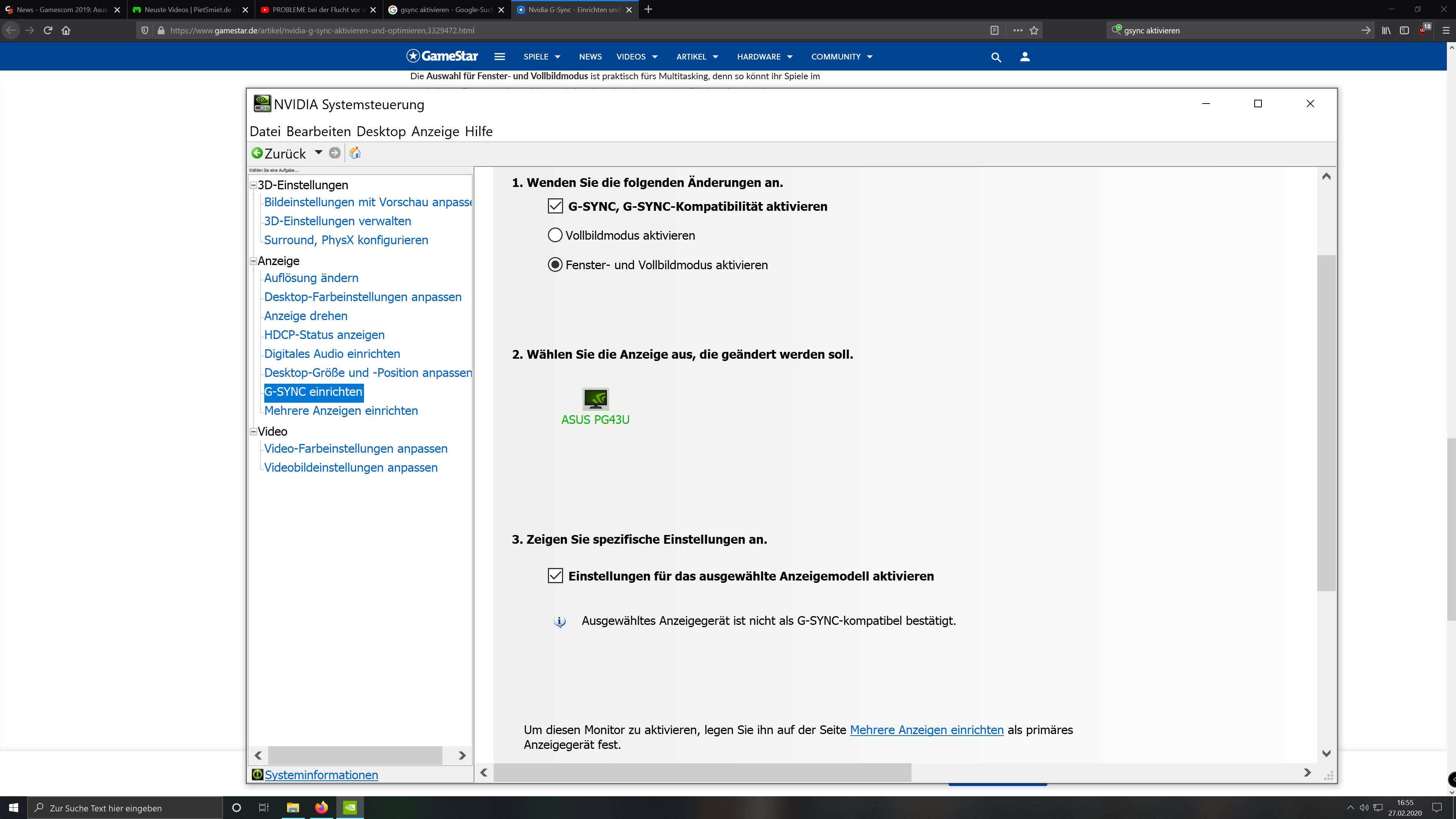Open the GameStar user profile icon
The image size is (1456, 819).
pyautogui.click(x=1025, y=57)
